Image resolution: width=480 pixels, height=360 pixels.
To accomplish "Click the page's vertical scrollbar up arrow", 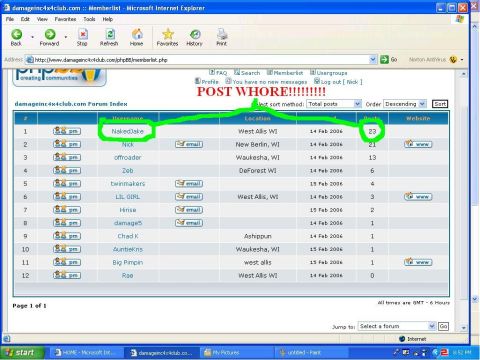I will (463, 74).
